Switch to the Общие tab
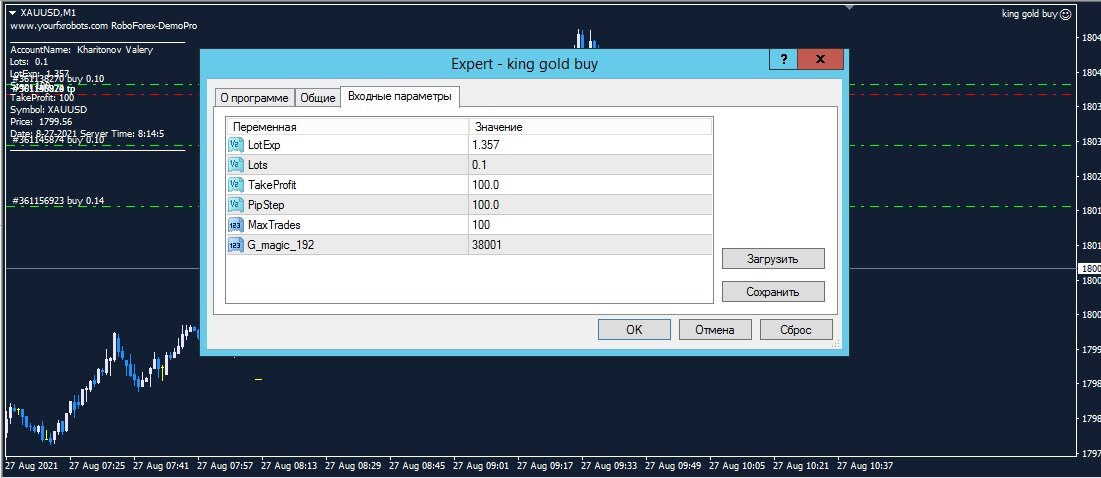The height and width of the screenshot is (478, 1101). click(x=317, y=98)
